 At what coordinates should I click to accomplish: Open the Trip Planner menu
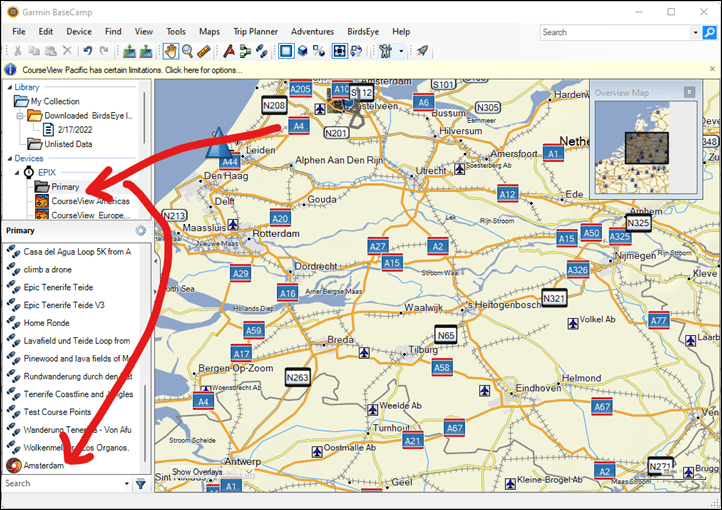point(255,31)
